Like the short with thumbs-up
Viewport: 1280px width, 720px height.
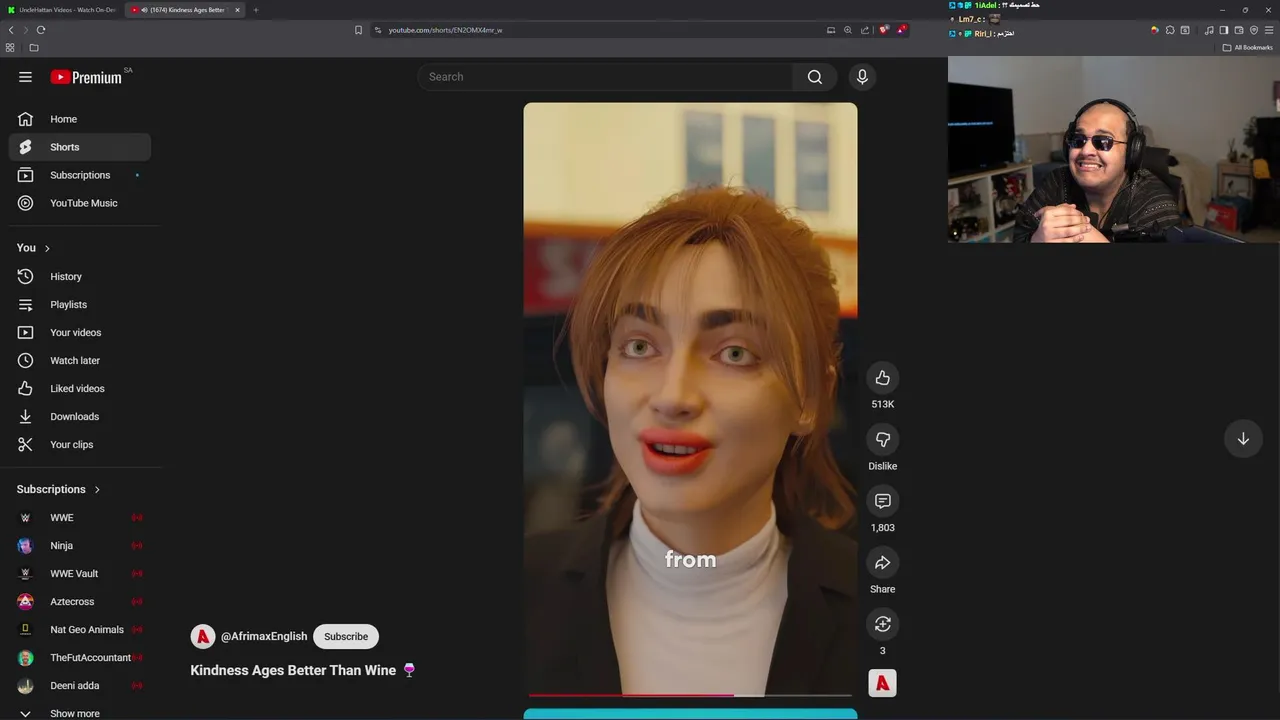click(x=882, y=378)
